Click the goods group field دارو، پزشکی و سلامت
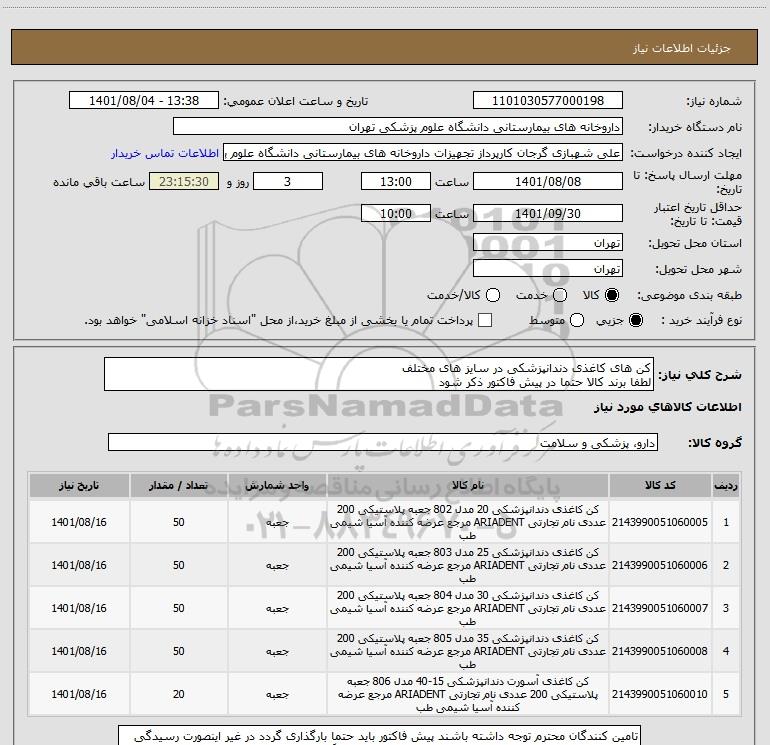This screenshot has width=770, height=745. [383, 442]
